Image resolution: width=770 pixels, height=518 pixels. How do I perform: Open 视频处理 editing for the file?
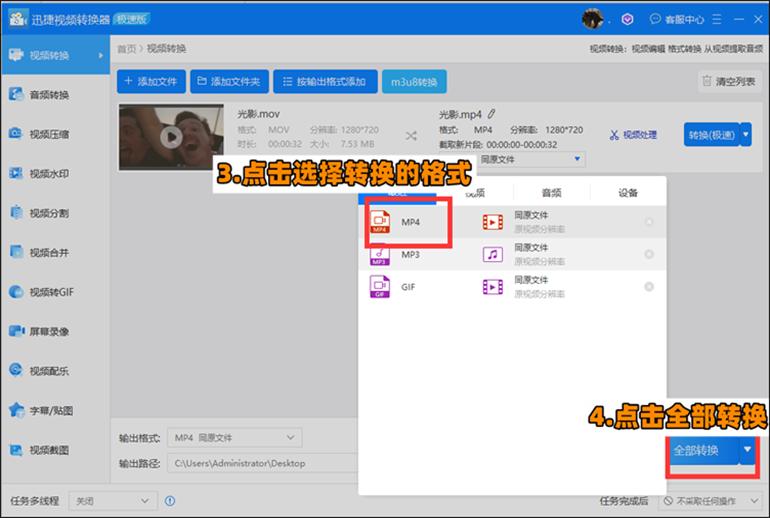click(633, 135)
